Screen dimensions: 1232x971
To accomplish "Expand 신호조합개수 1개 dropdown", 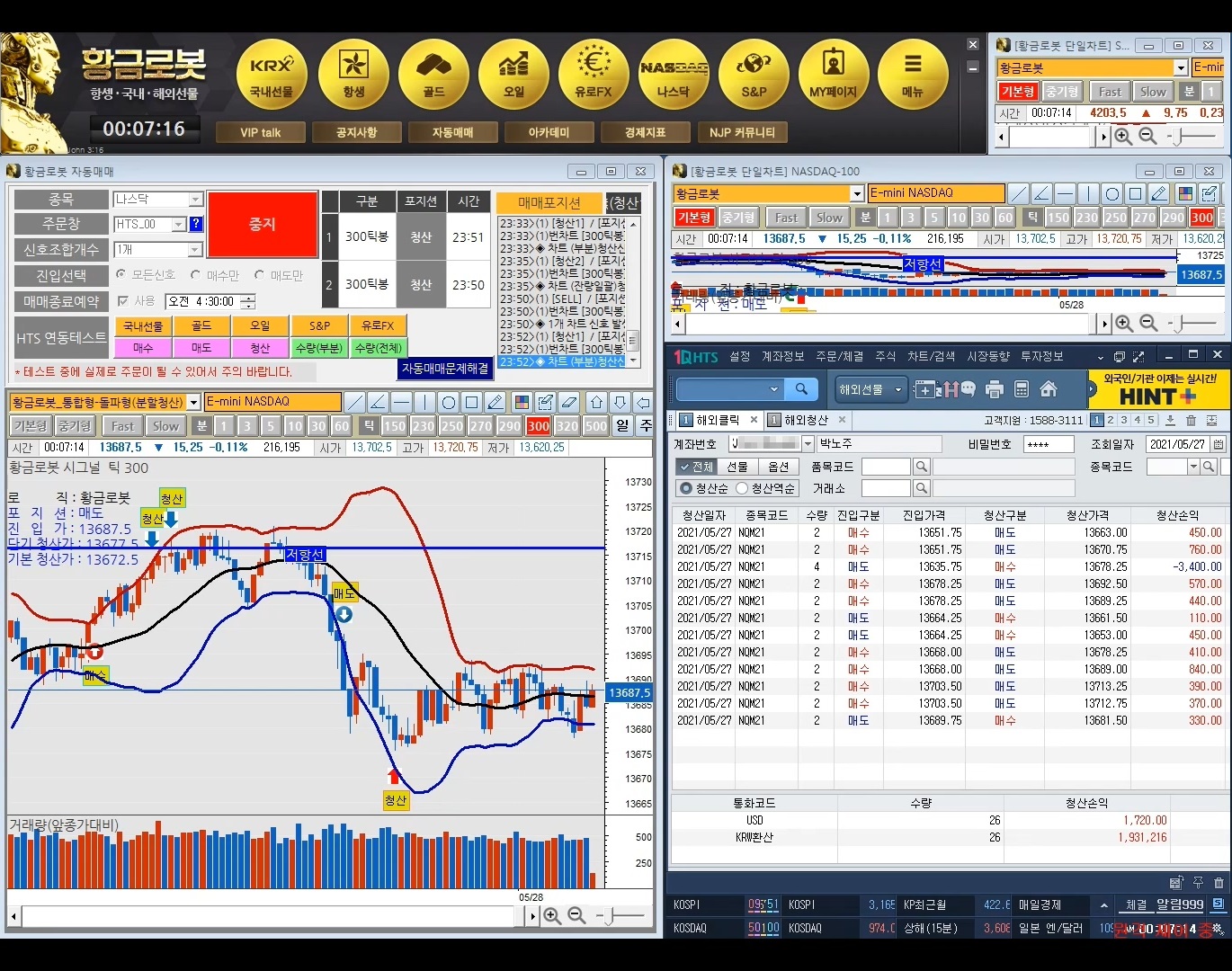I will 195,249.
